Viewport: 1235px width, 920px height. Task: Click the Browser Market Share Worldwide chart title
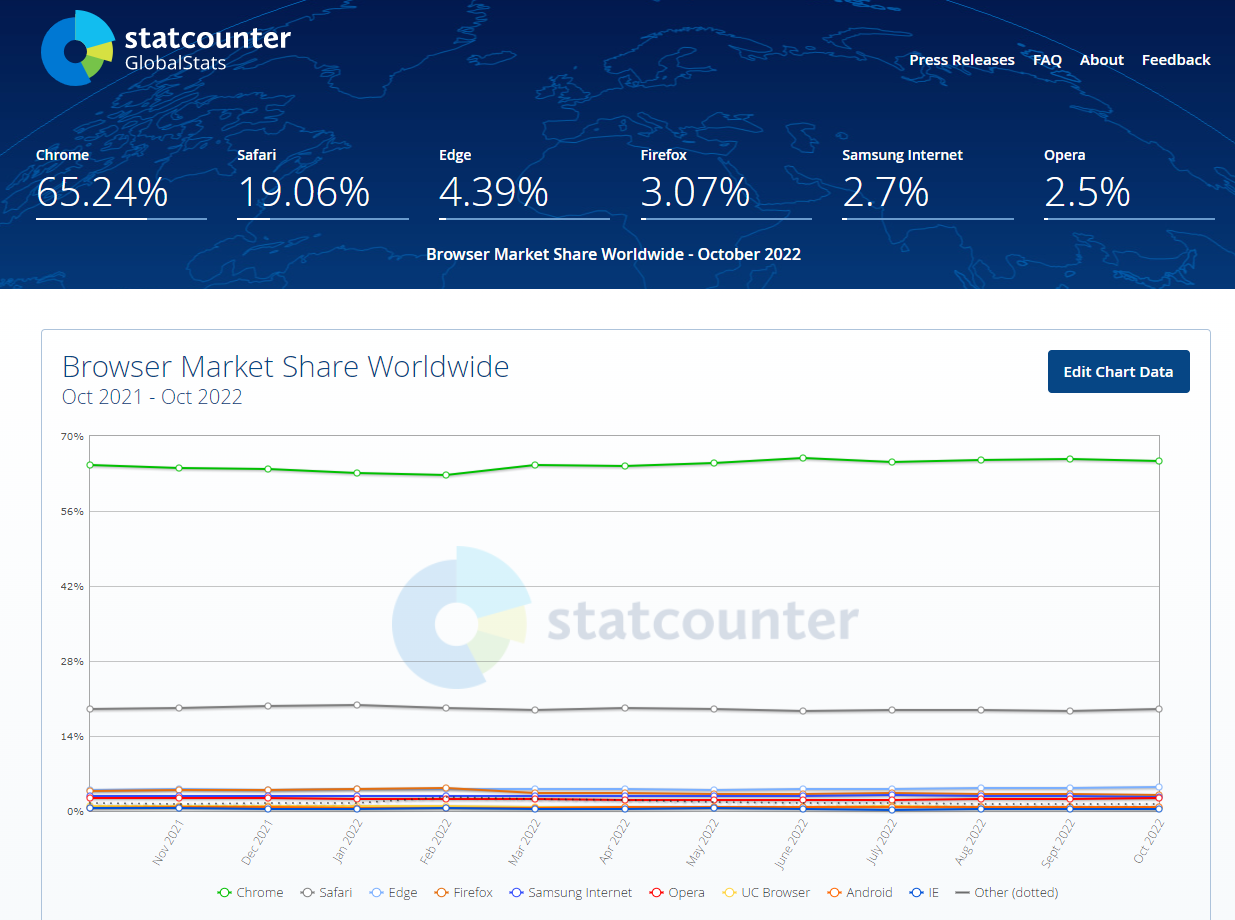[x=286, y=367]
